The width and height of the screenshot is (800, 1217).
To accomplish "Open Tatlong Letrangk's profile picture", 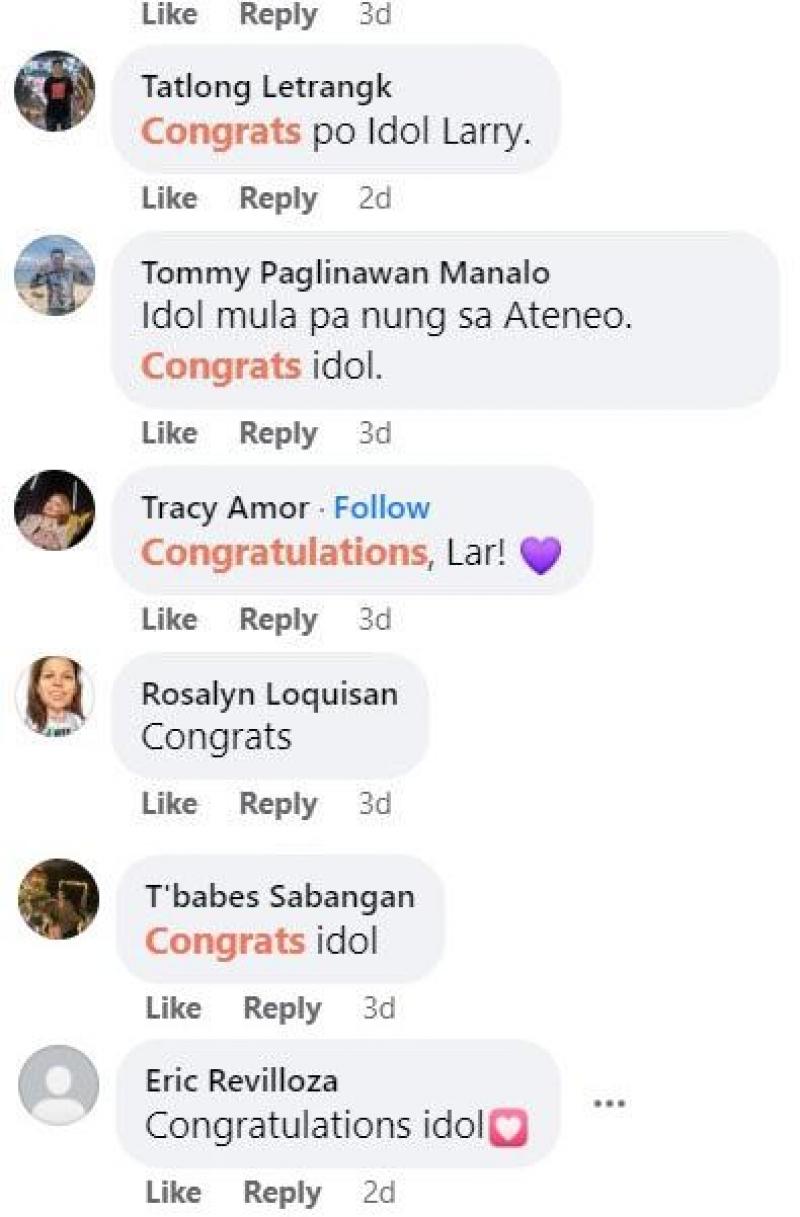I will (x=55, y=91).
